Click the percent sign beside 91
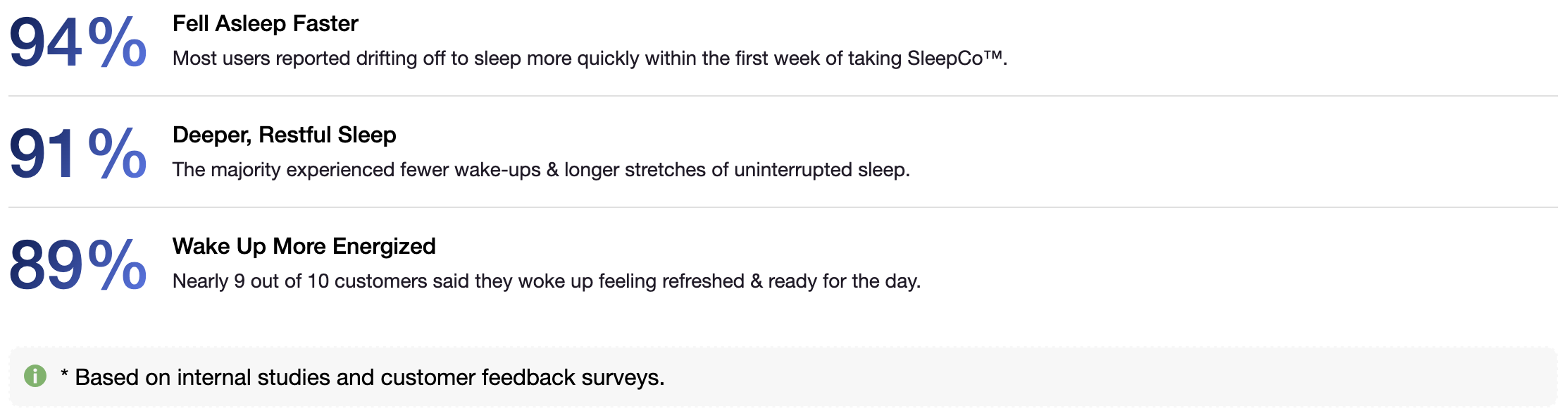Screen dimensions: 1568x416 117,153
